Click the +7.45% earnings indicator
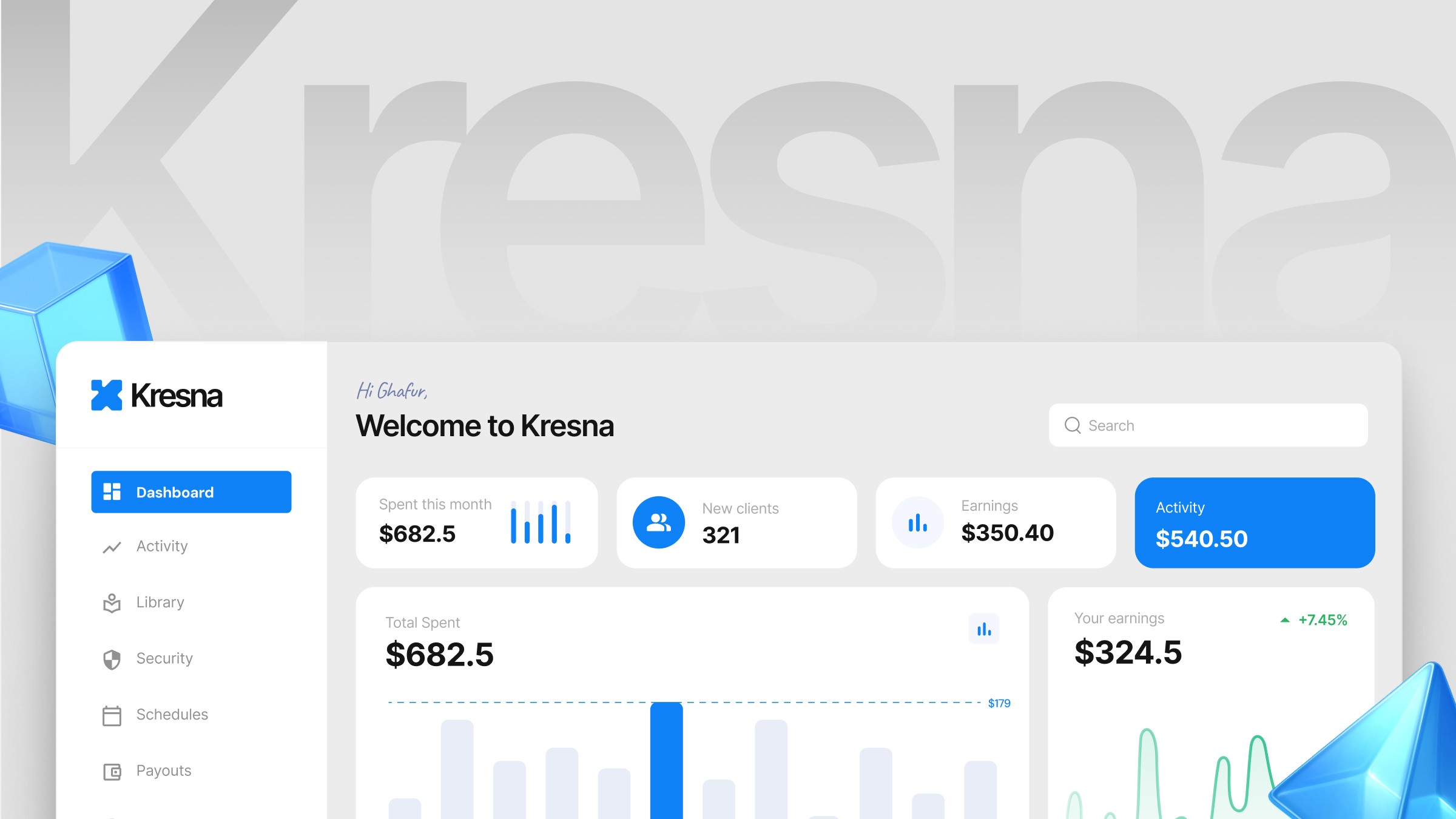Viewport: 1456px width, 819px height. pos(1314,620)
